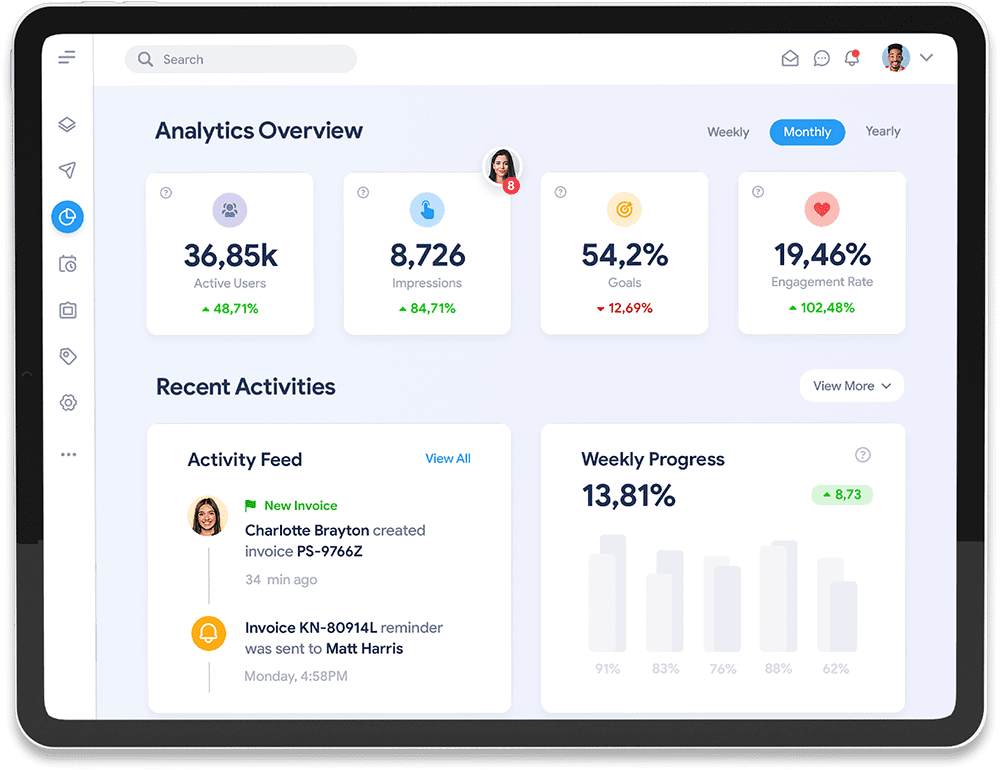Switch to the Yearly analytics tab
This screenshot has height=770, width=1000.
pos(882,132)
